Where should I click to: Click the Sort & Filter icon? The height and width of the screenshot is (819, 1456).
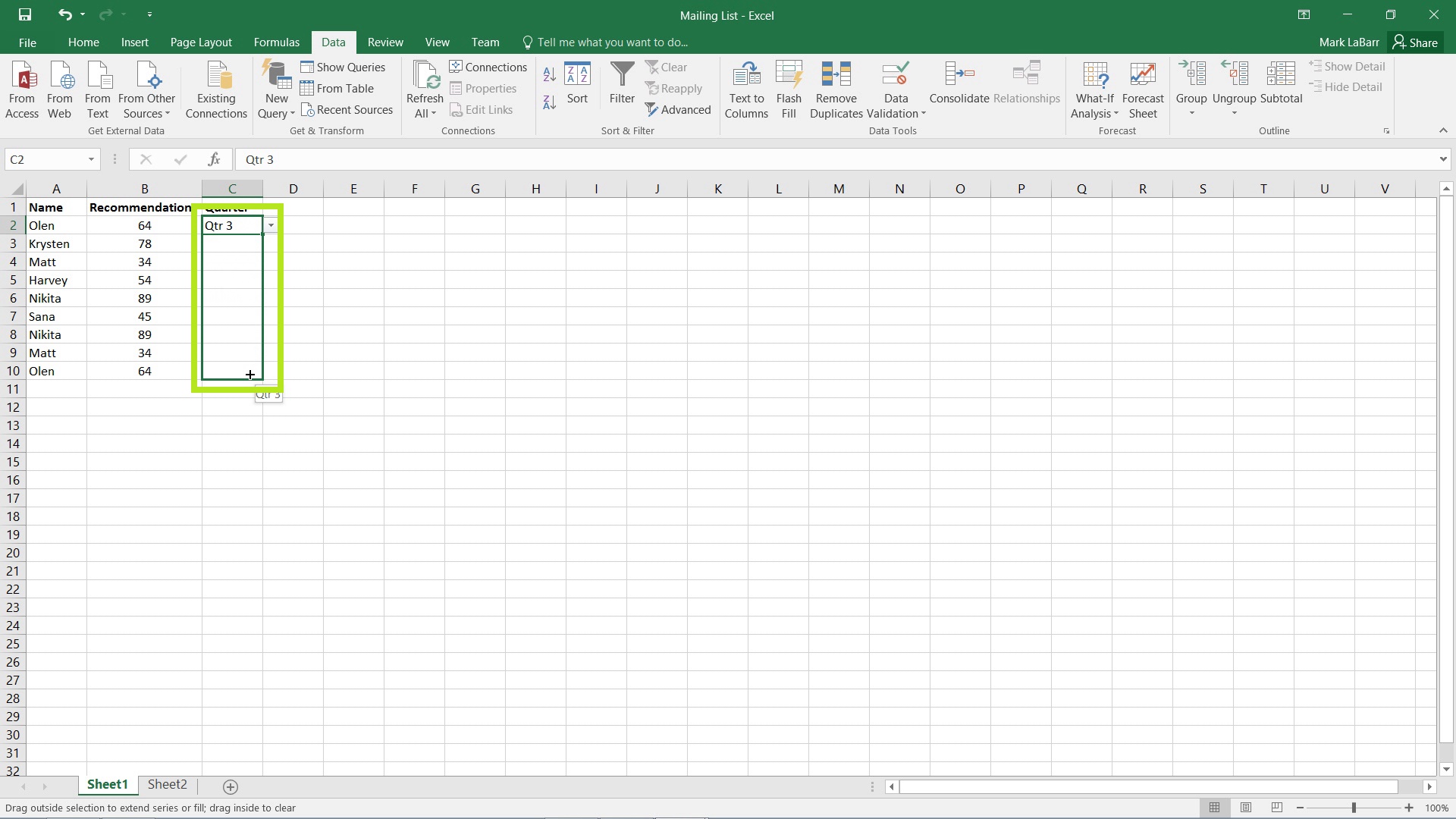click(627, 130)
